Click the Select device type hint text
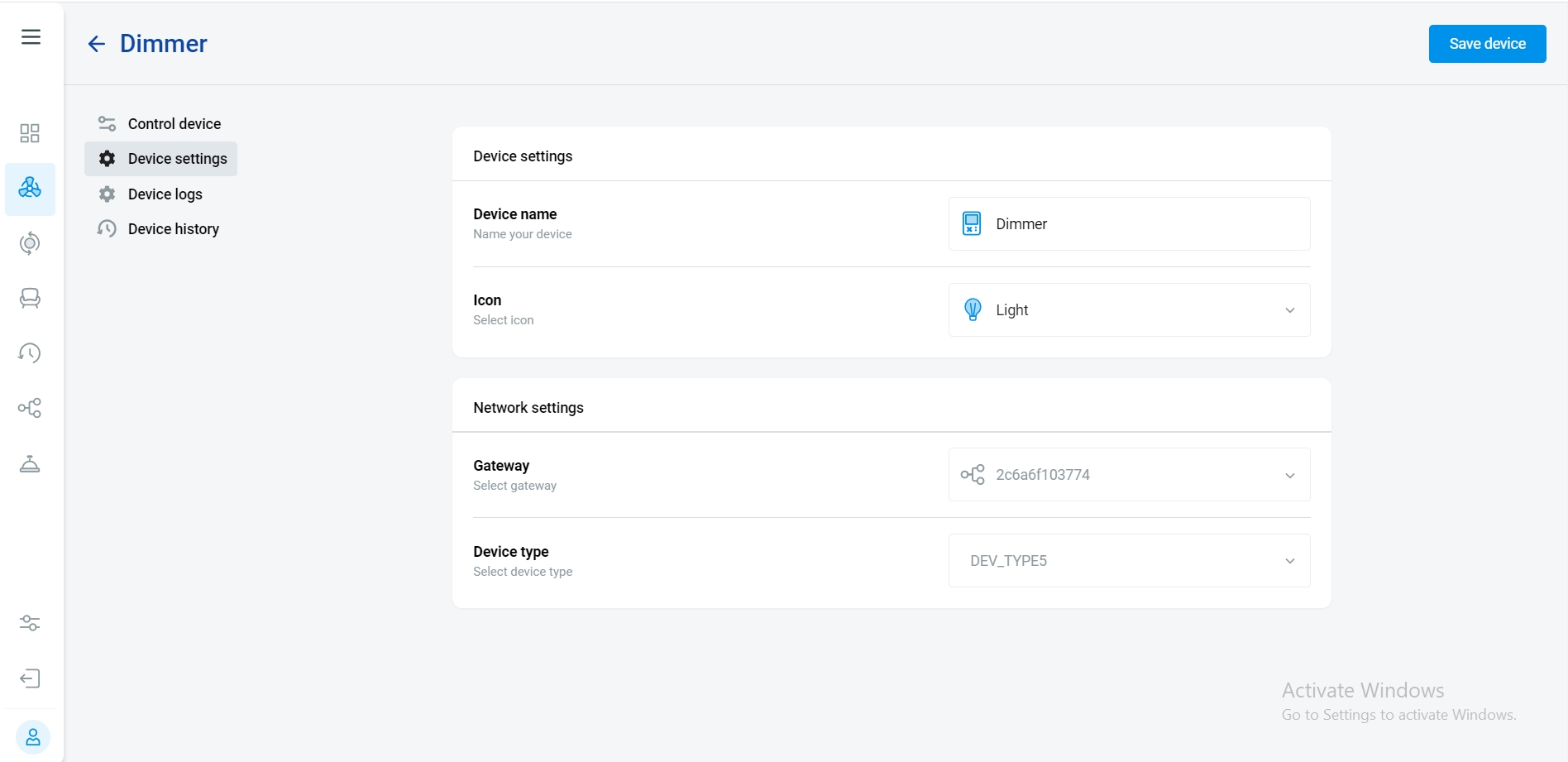The width and height of the screenshot is (1568, 762). coord(523,572)
